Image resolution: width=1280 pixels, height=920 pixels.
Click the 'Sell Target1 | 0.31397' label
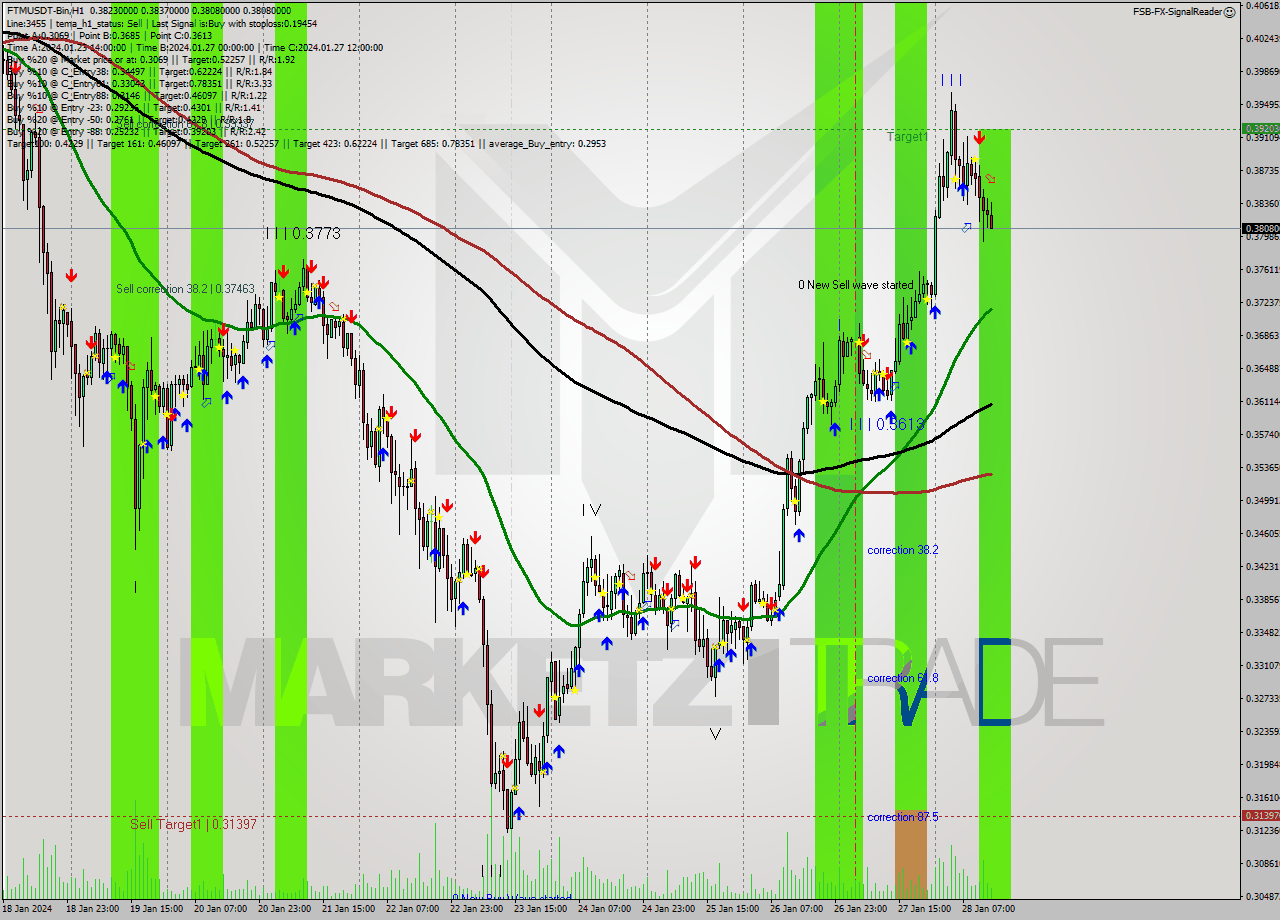194,824
